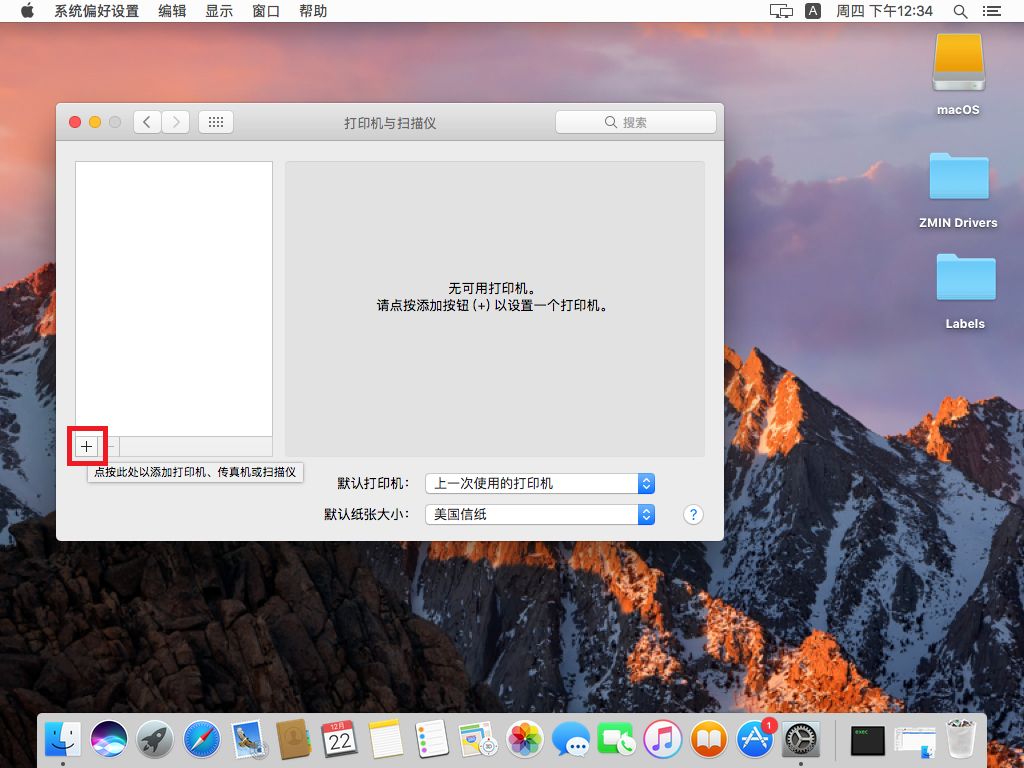
Task: Open the 窗口 menu
Action: coord(266,11)
